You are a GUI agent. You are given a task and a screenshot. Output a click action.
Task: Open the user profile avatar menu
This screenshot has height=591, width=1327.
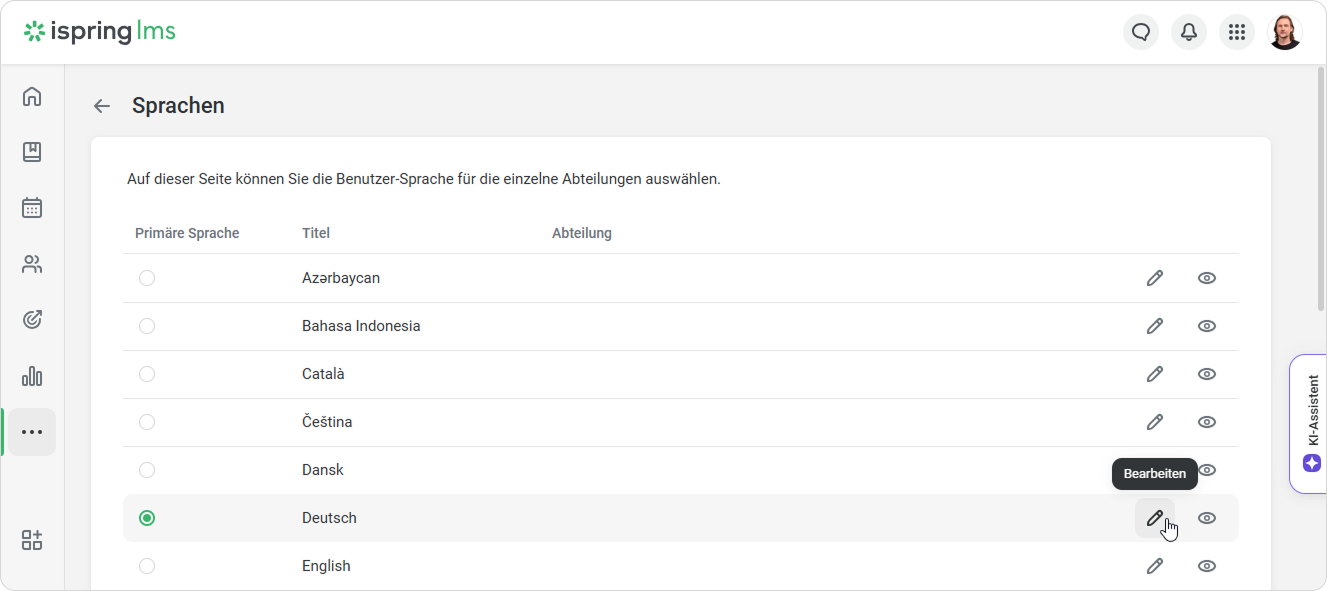pyautogui.click(x=1285, y=32)
